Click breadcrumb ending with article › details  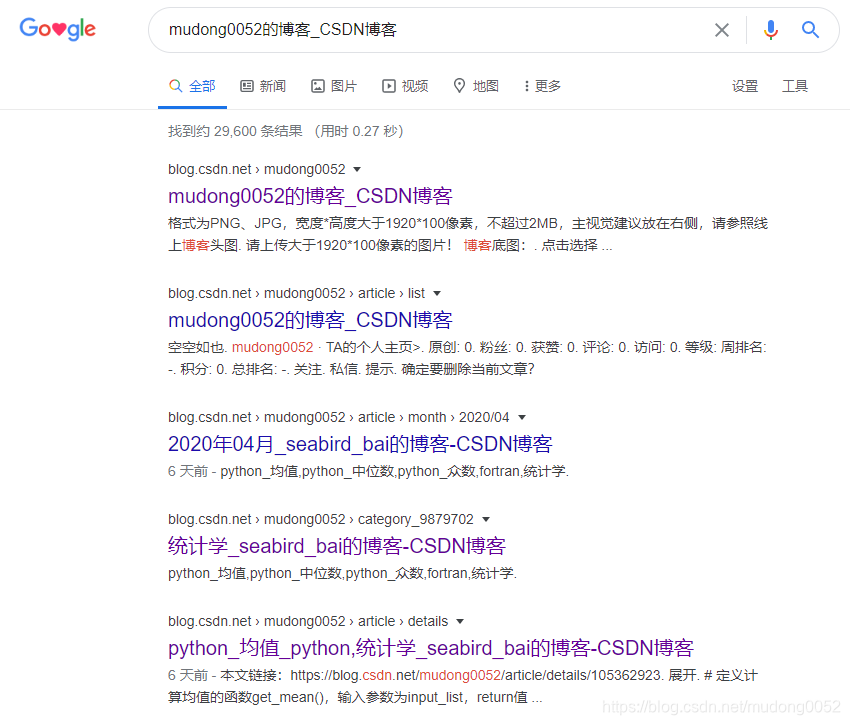308,621
